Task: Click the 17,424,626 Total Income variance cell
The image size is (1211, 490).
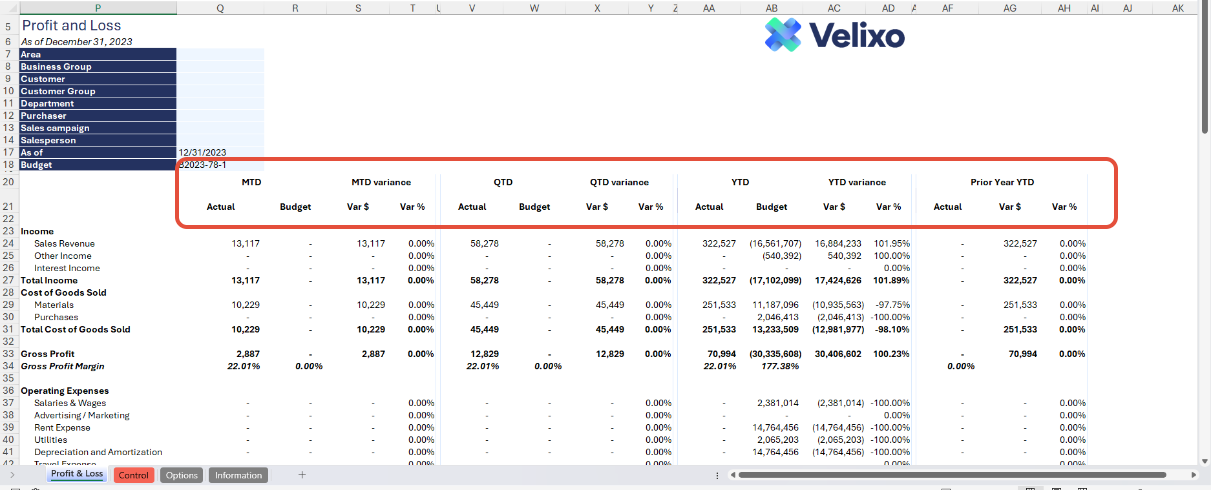Action: coord(840,280)
